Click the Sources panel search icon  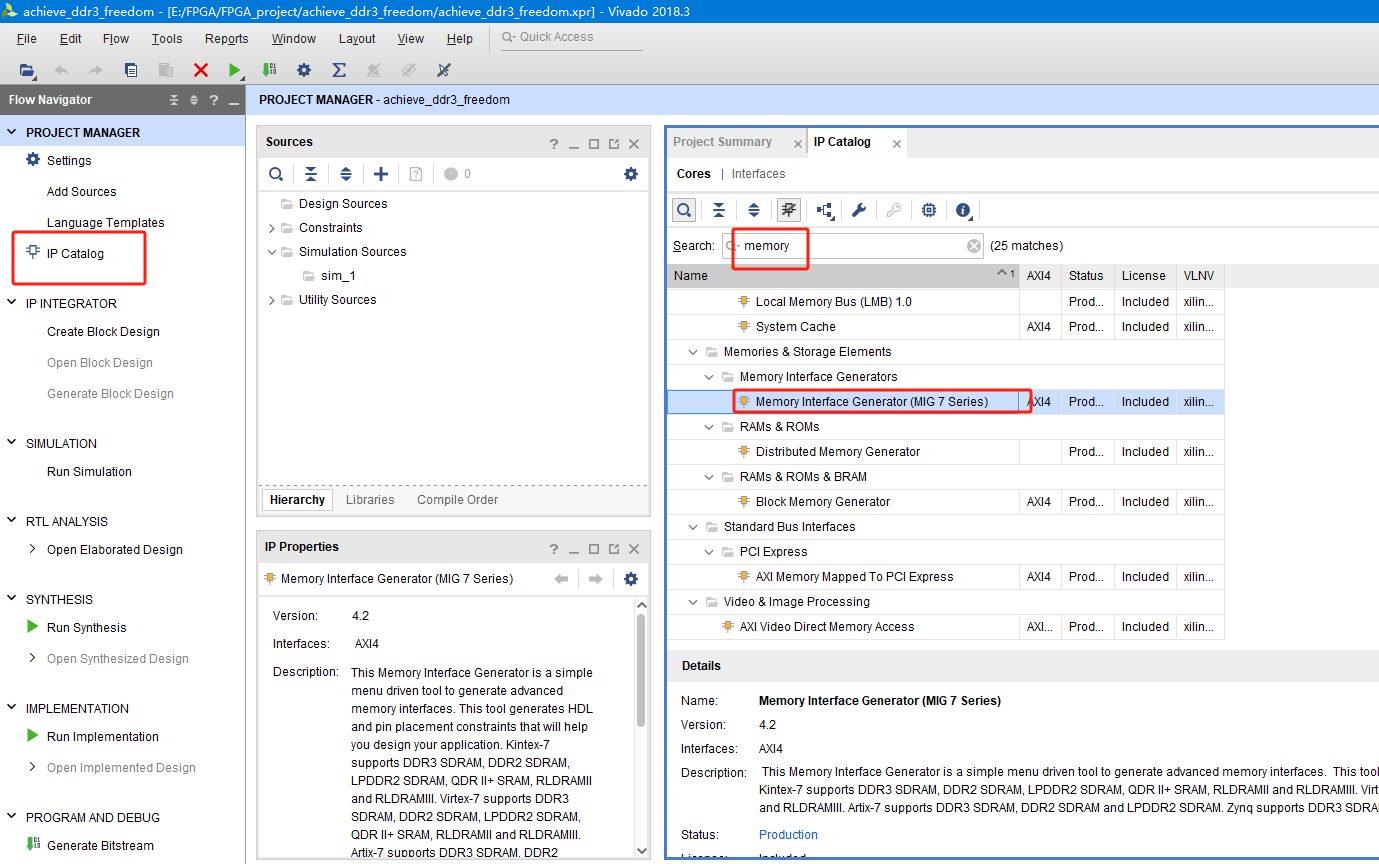276,174
